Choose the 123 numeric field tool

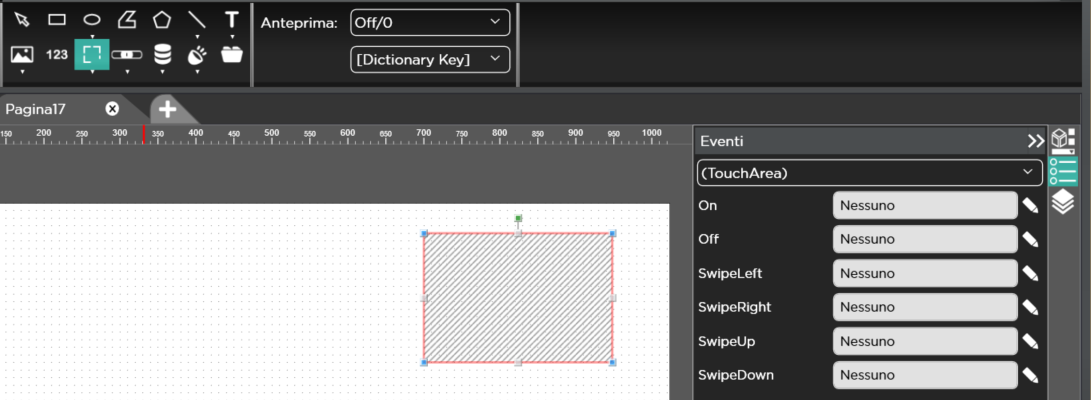coord(57,54)
